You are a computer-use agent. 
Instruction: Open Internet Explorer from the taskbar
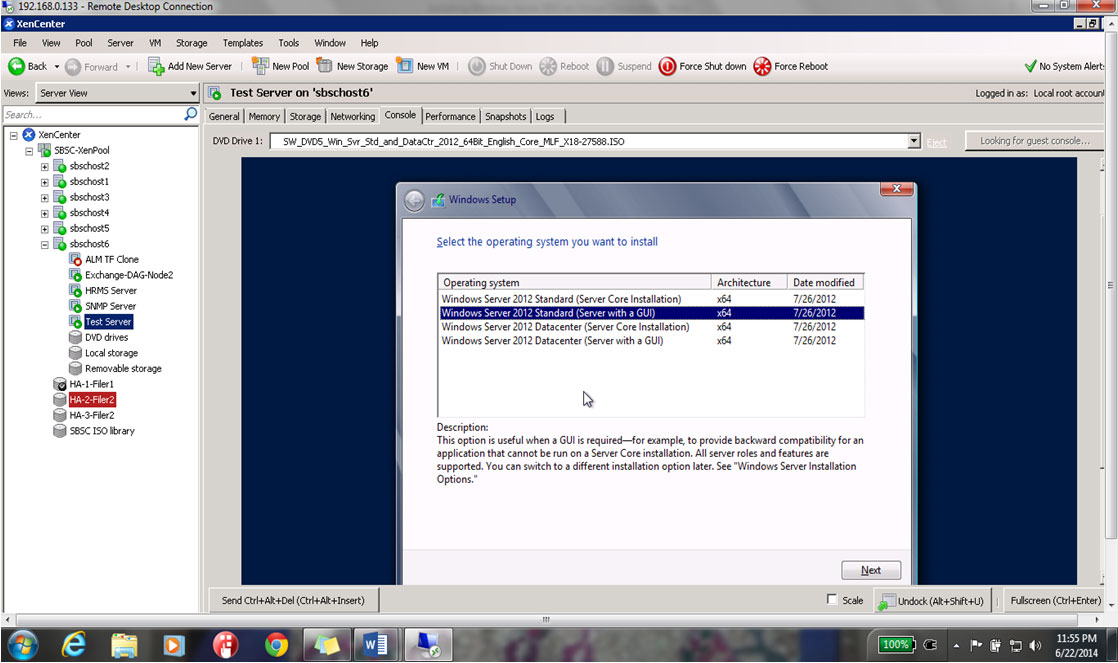[73, 646]
